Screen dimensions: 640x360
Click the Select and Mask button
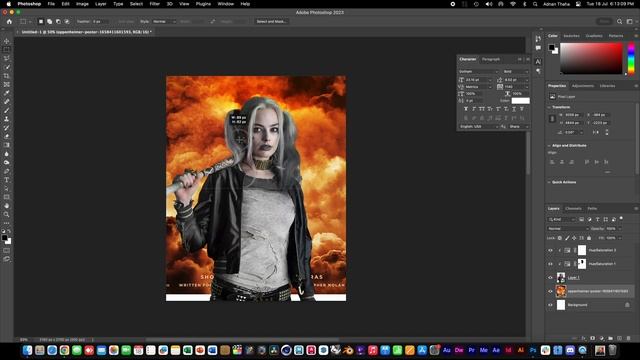271,21
